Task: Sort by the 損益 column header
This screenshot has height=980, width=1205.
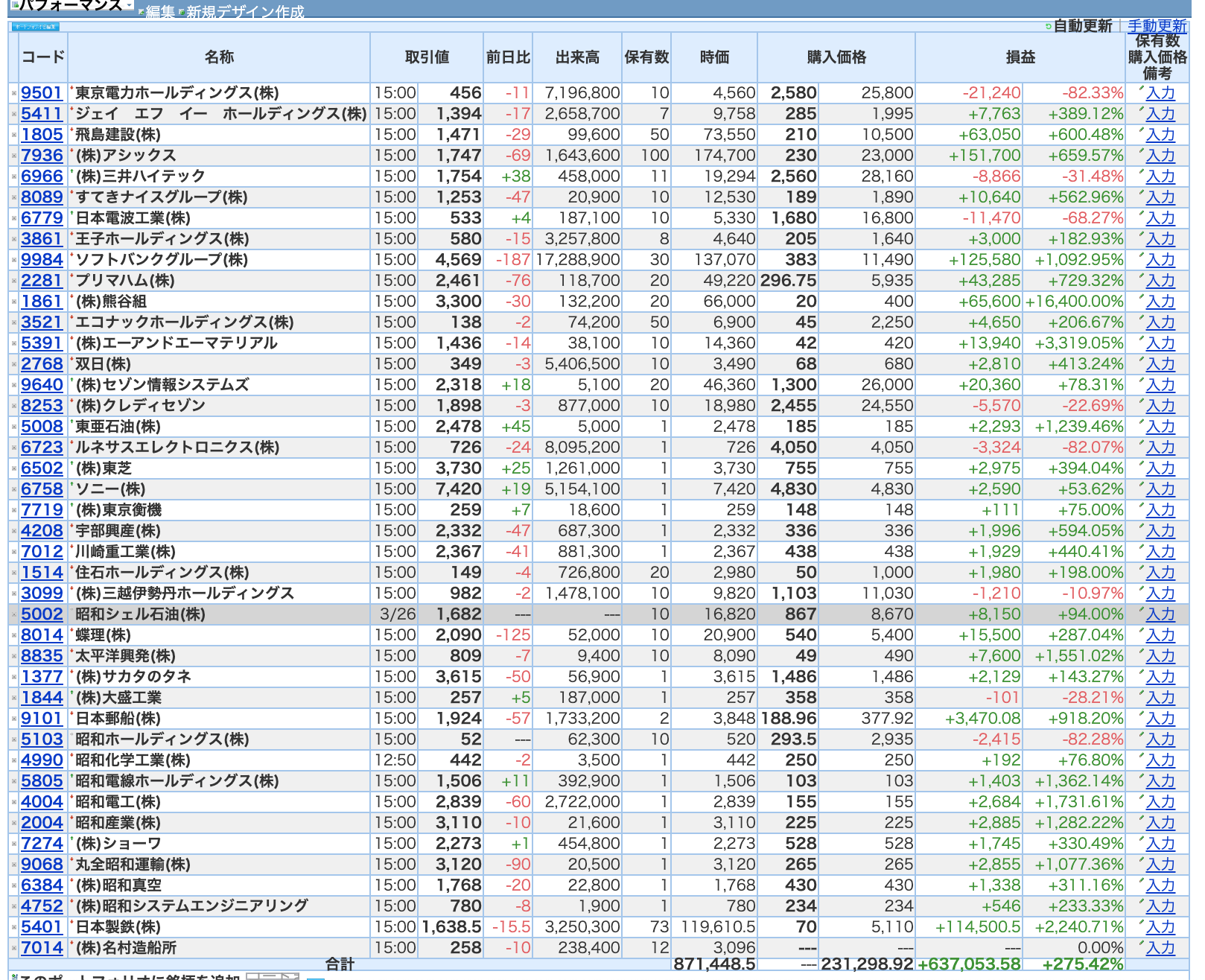Action: [x=1020, y=57]
